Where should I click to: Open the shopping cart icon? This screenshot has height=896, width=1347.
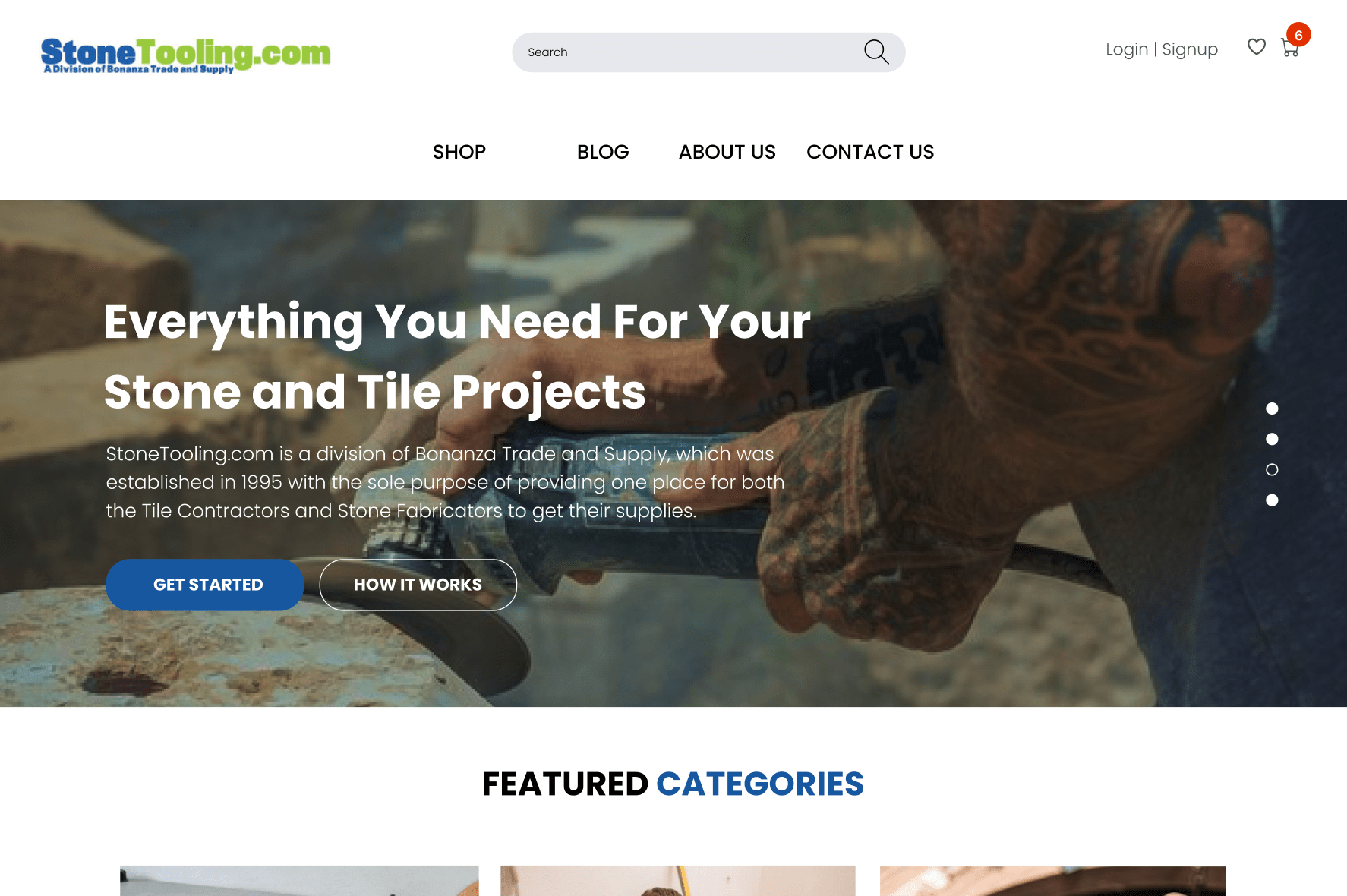coord(1290,49)
